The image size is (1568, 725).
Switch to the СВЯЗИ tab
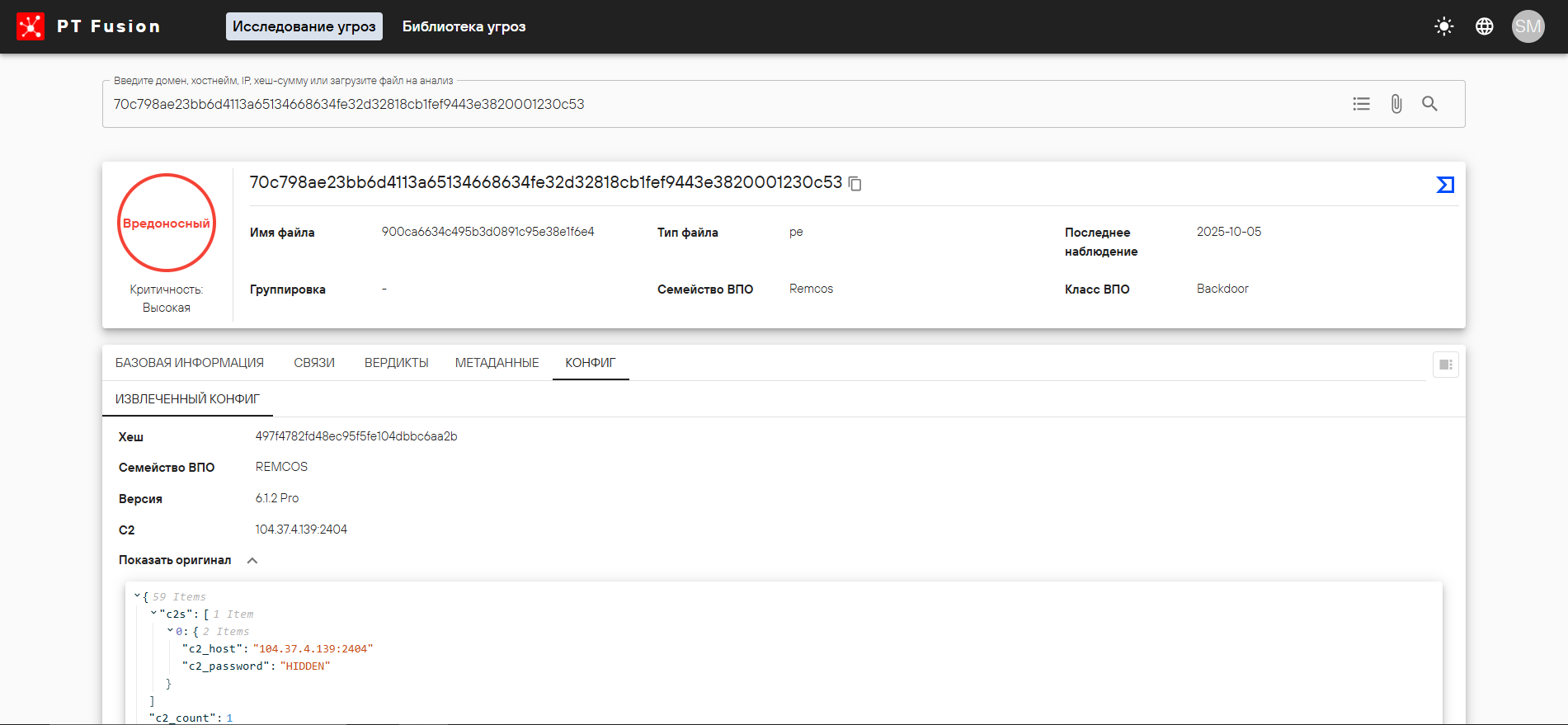pos(314,363)
